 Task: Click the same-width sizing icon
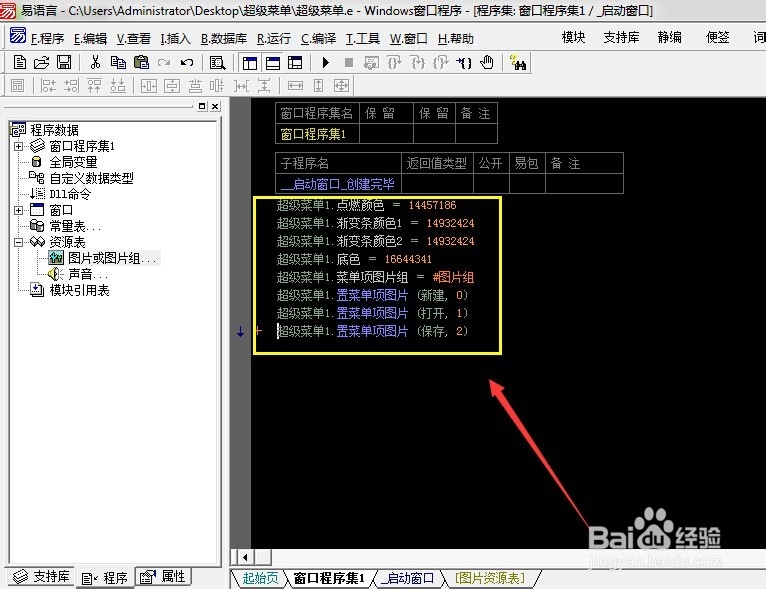[295, 86]
